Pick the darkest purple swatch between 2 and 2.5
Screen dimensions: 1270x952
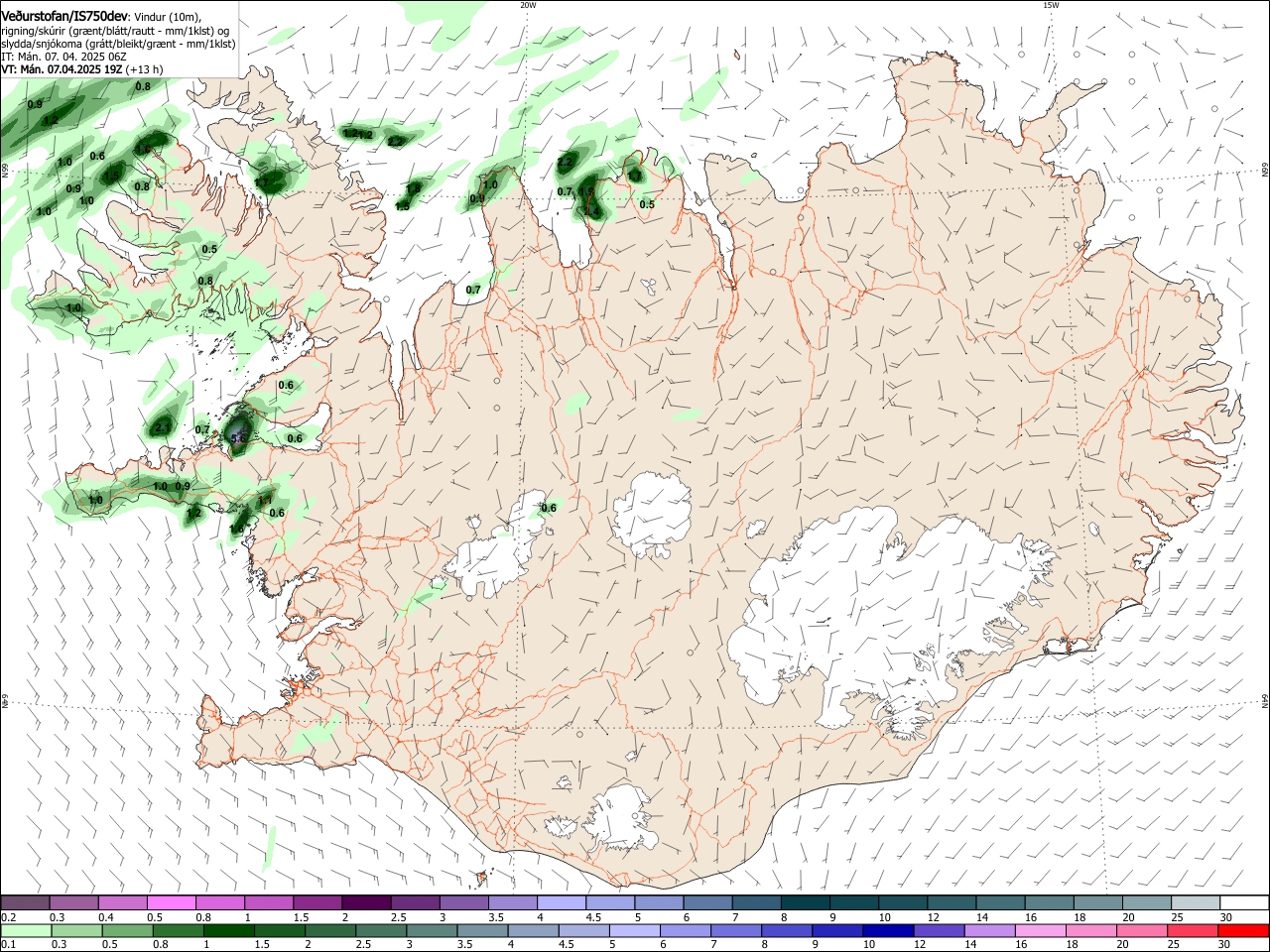(x=365, y=902)
